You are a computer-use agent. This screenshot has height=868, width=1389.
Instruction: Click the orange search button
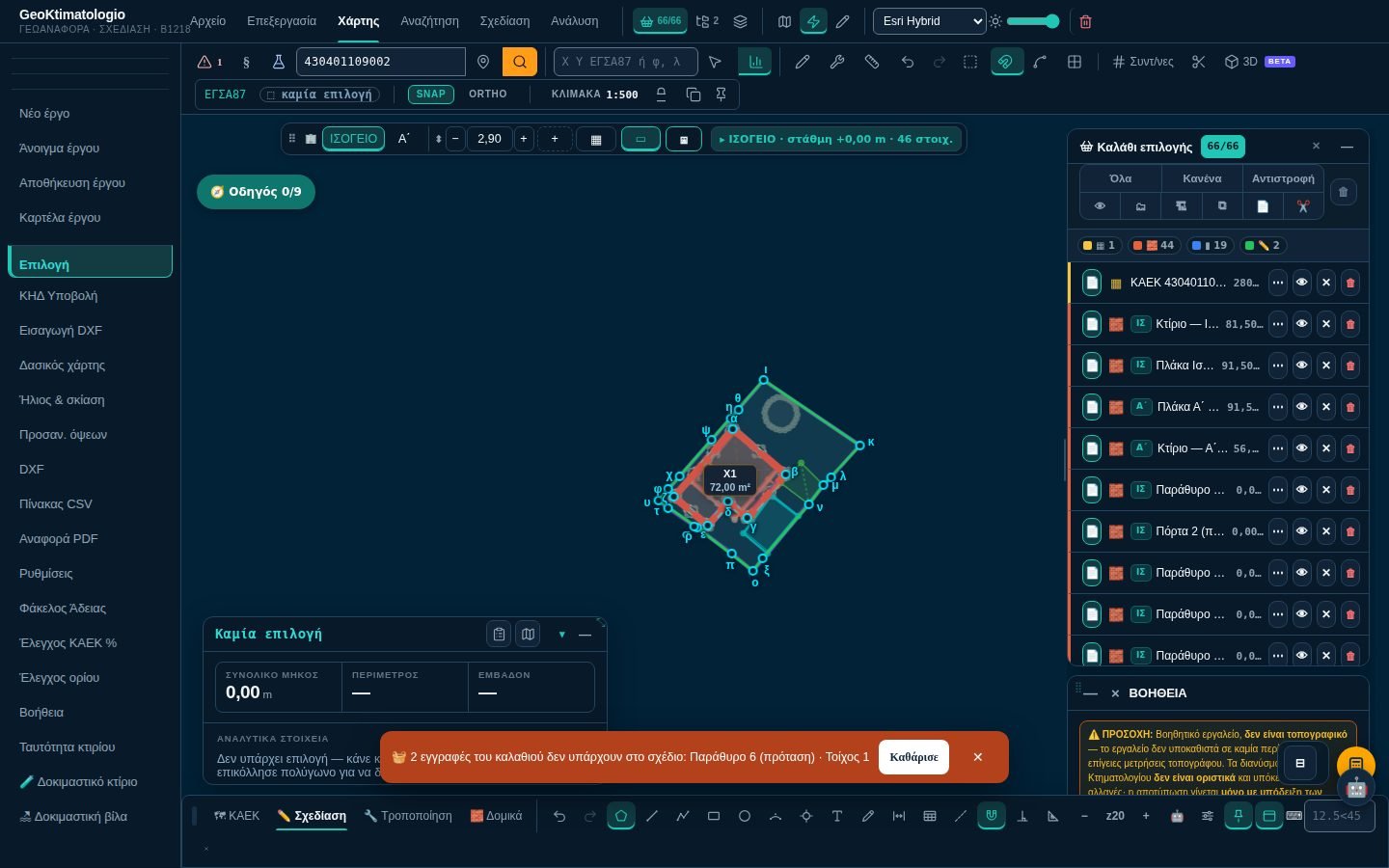tap(520, 62)
